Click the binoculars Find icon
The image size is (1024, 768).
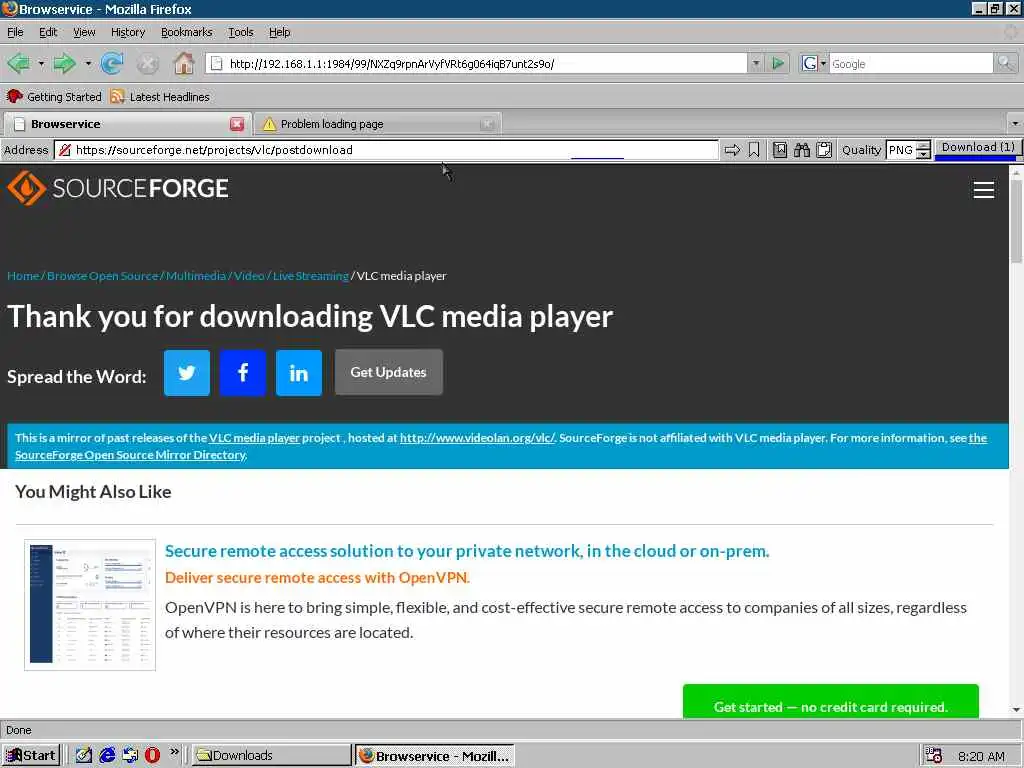pyautogui.click(x=801, y=150)
